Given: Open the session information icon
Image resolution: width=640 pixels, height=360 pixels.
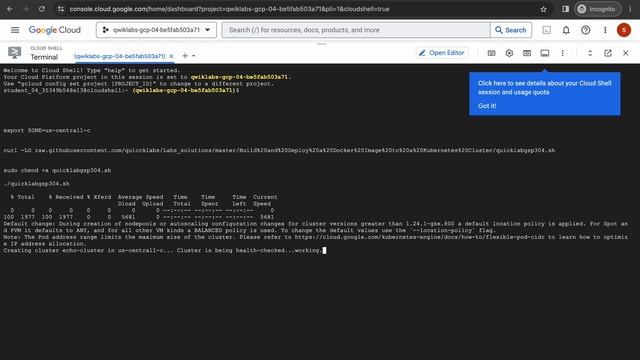Looking at the screenshot, I should tap(545, 53).
